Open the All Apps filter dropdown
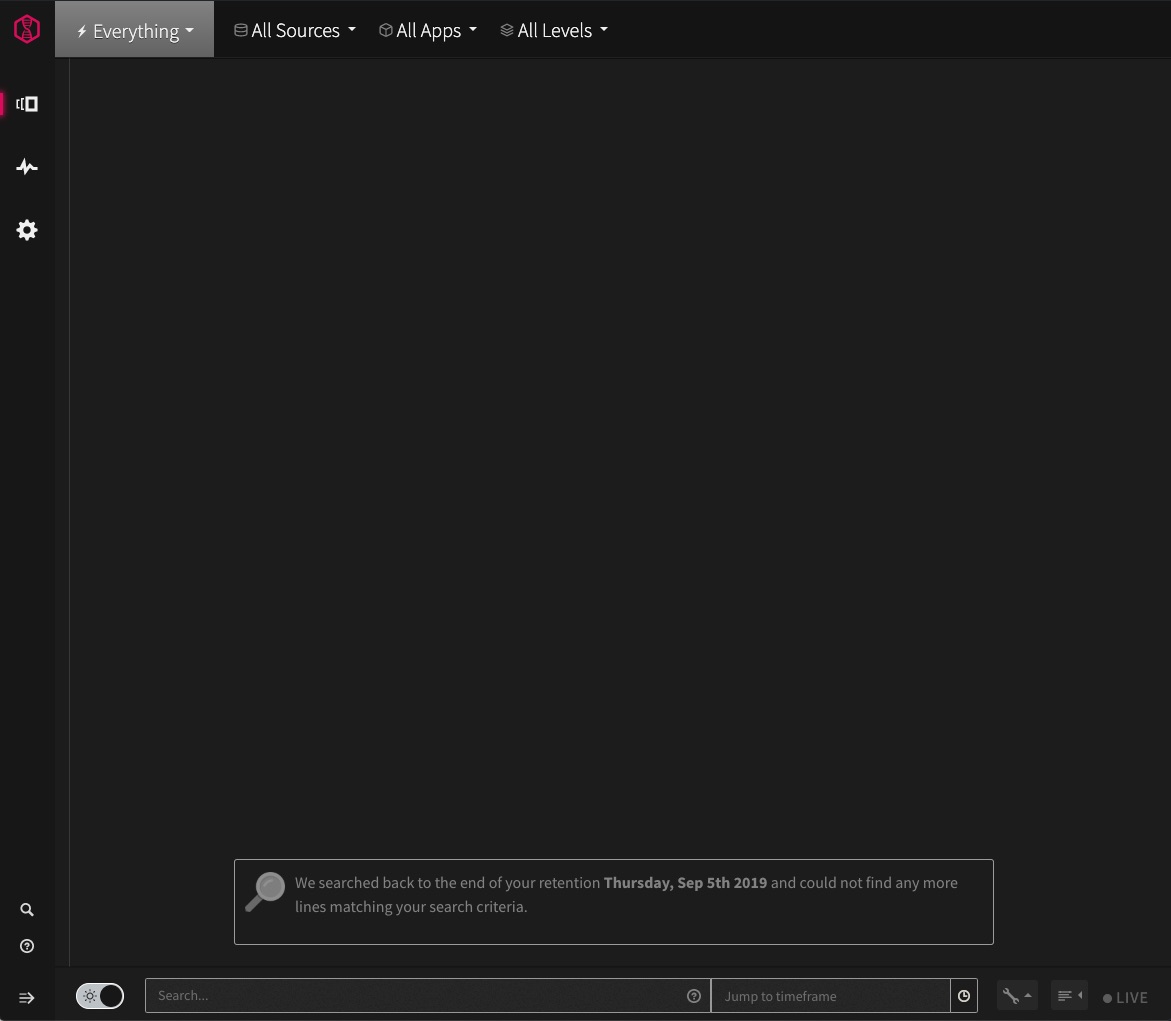1171x1021 pixels. (428, 30)
